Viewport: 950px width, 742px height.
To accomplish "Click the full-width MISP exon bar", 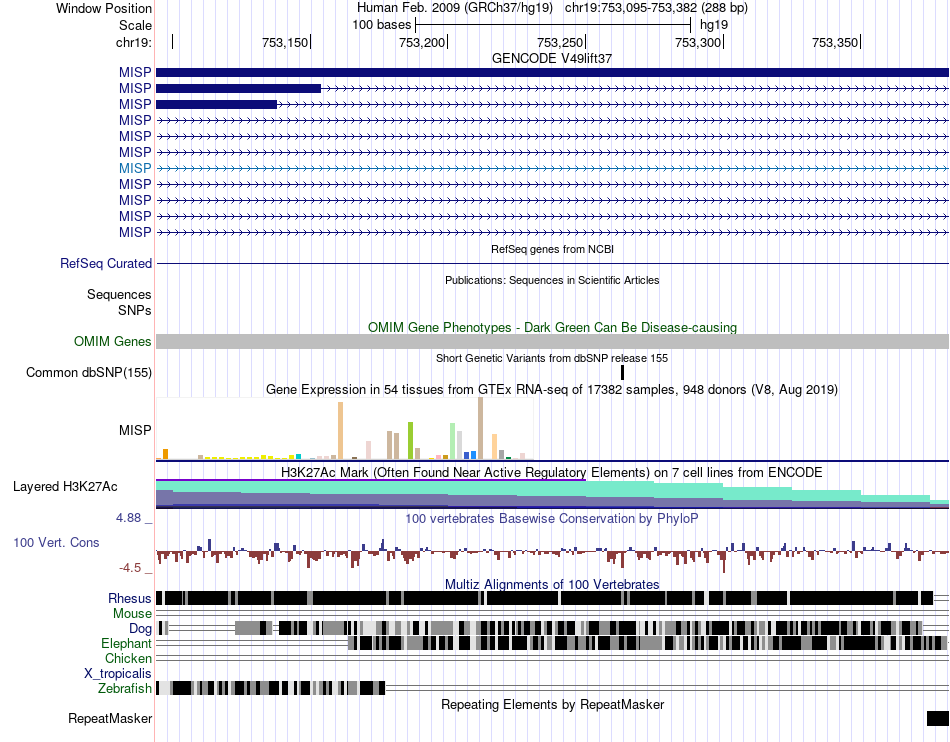I will click(553, 72).
